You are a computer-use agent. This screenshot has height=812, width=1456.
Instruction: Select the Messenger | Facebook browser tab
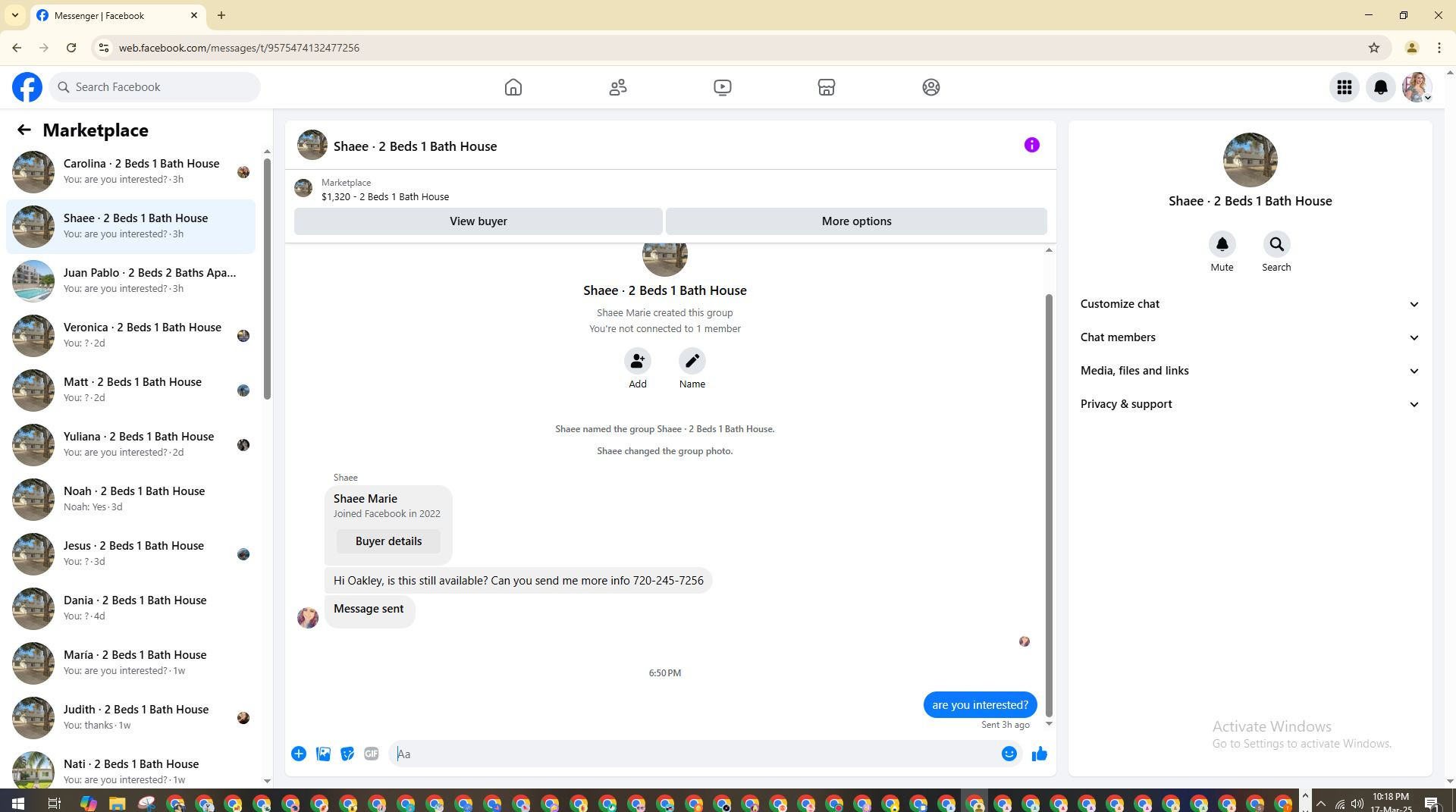pyautogui.click(x=118, y=15)
